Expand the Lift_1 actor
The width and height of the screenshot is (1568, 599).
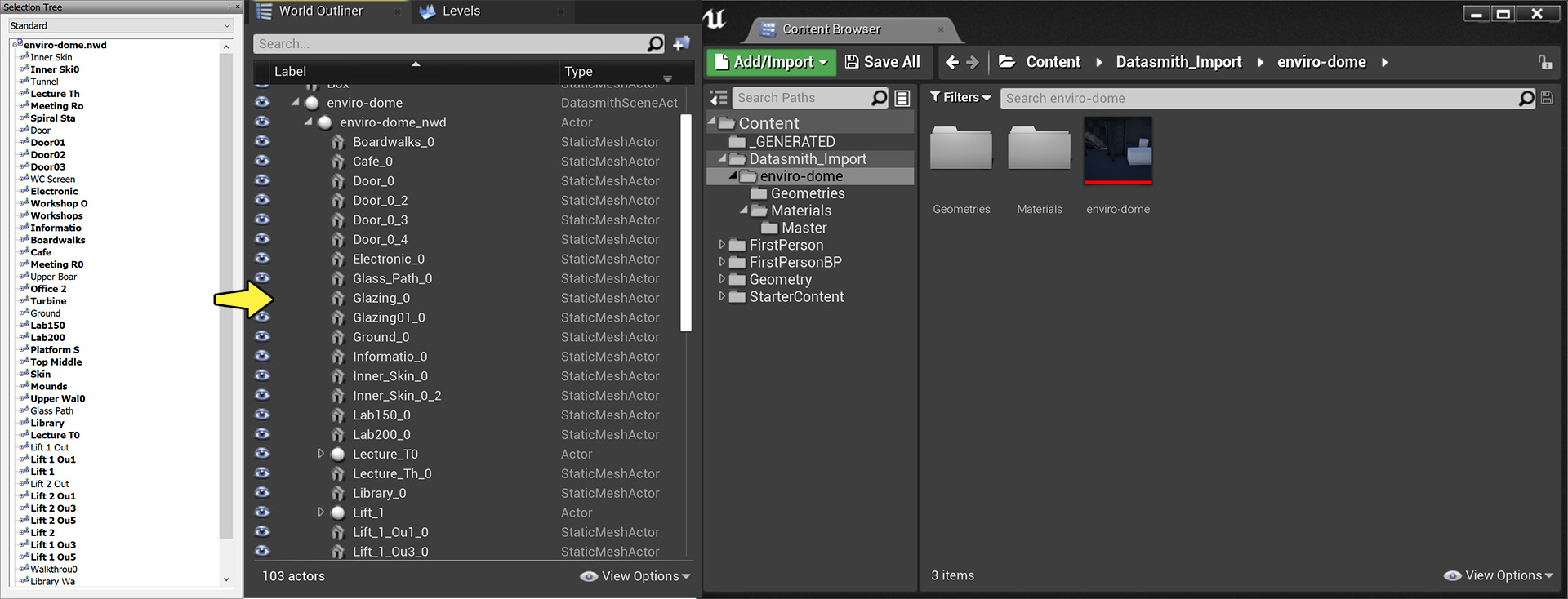(321, 512)
